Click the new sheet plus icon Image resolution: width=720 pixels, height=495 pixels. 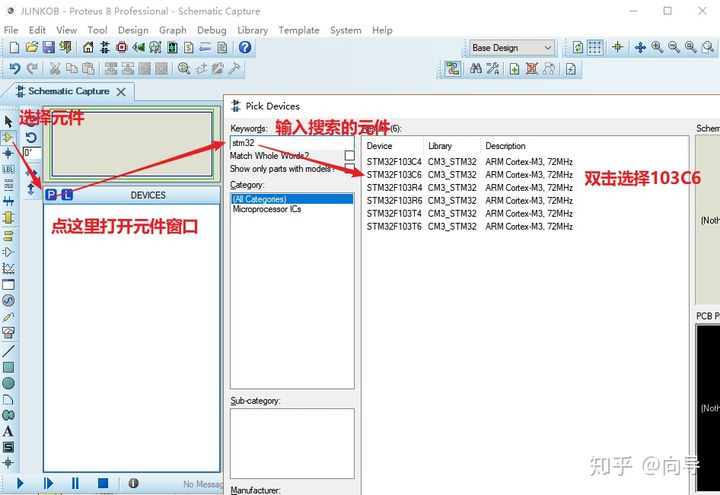[514, 69]
